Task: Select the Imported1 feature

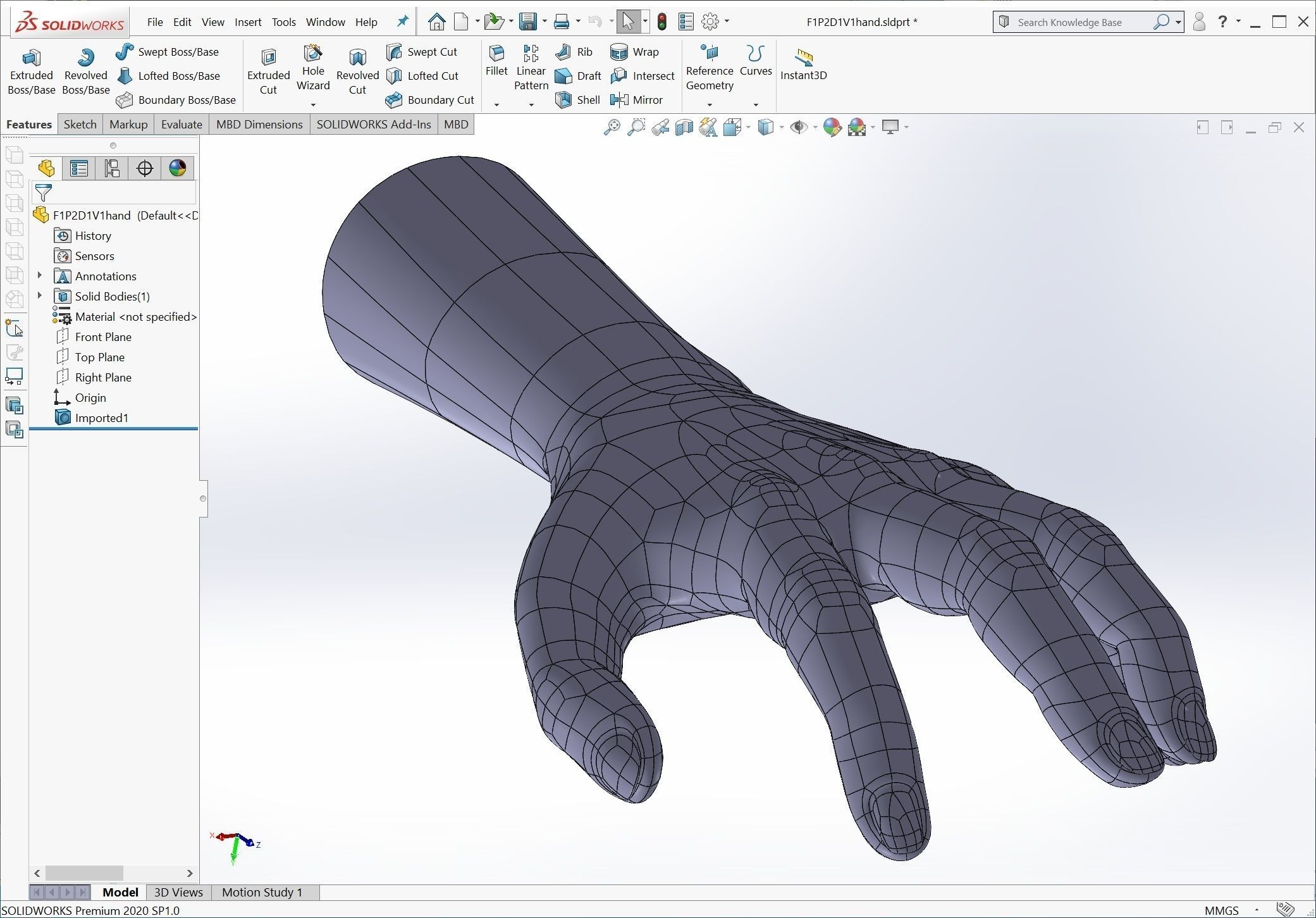Action: pyautogui.click(x=101, y=418)
